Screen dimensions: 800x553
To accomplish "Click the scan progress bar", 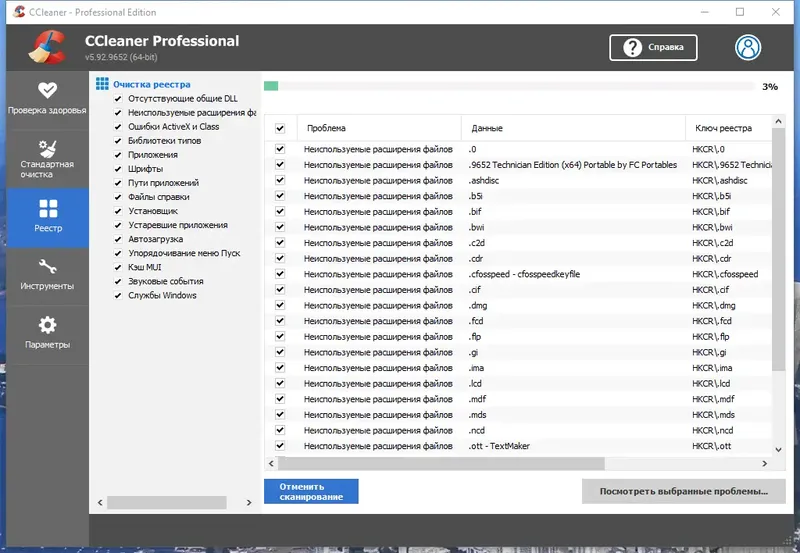I will click(509, 86).
